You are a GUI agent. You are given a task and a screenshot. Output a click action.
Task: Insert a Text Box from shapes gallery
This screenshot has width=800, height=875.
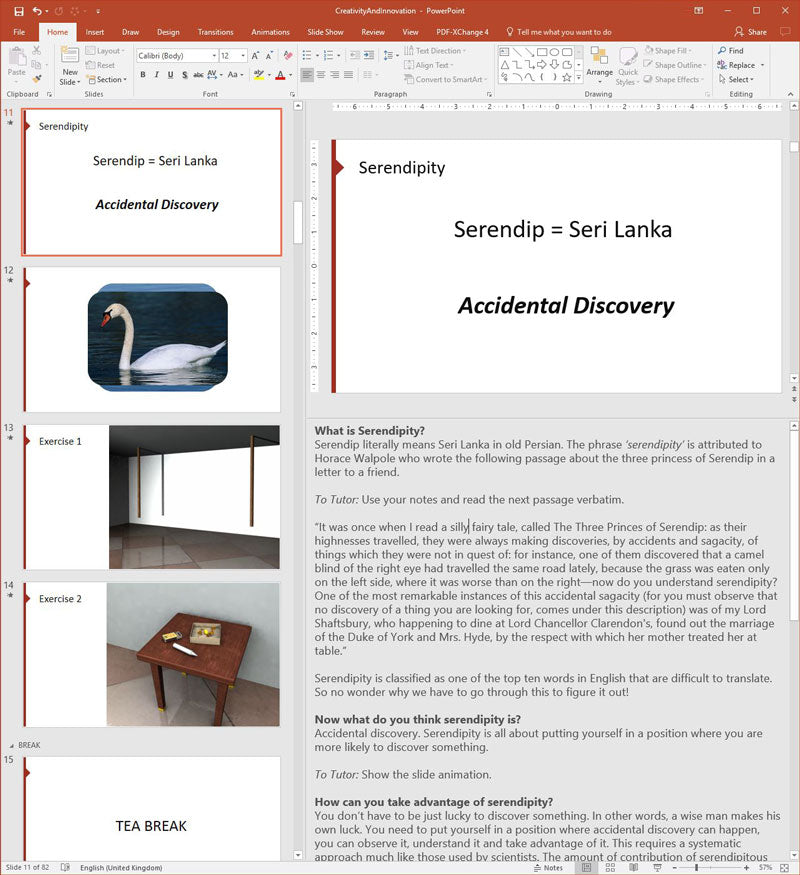tap(504, 52)
